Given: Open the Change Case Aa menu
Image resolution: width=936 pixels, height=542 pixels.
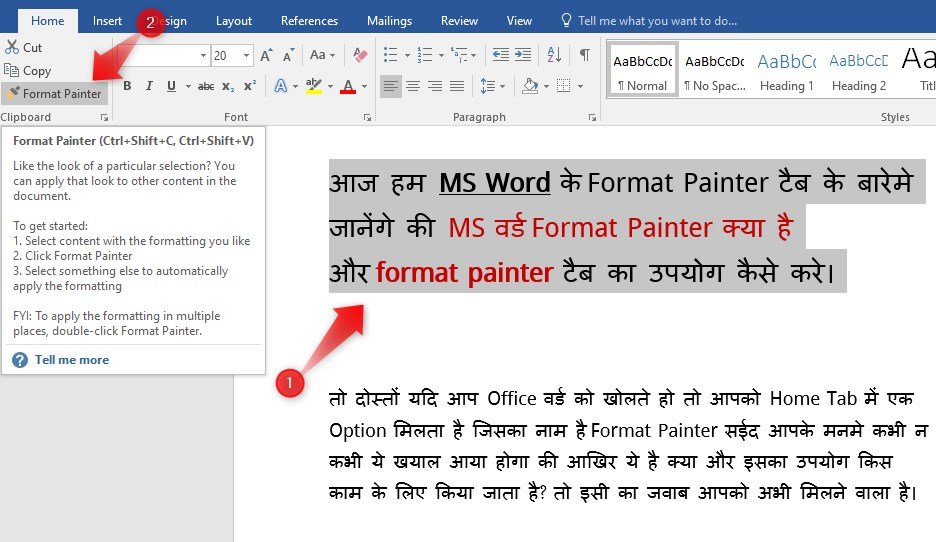Looking at the screenshot, I should tap(322, 56).
